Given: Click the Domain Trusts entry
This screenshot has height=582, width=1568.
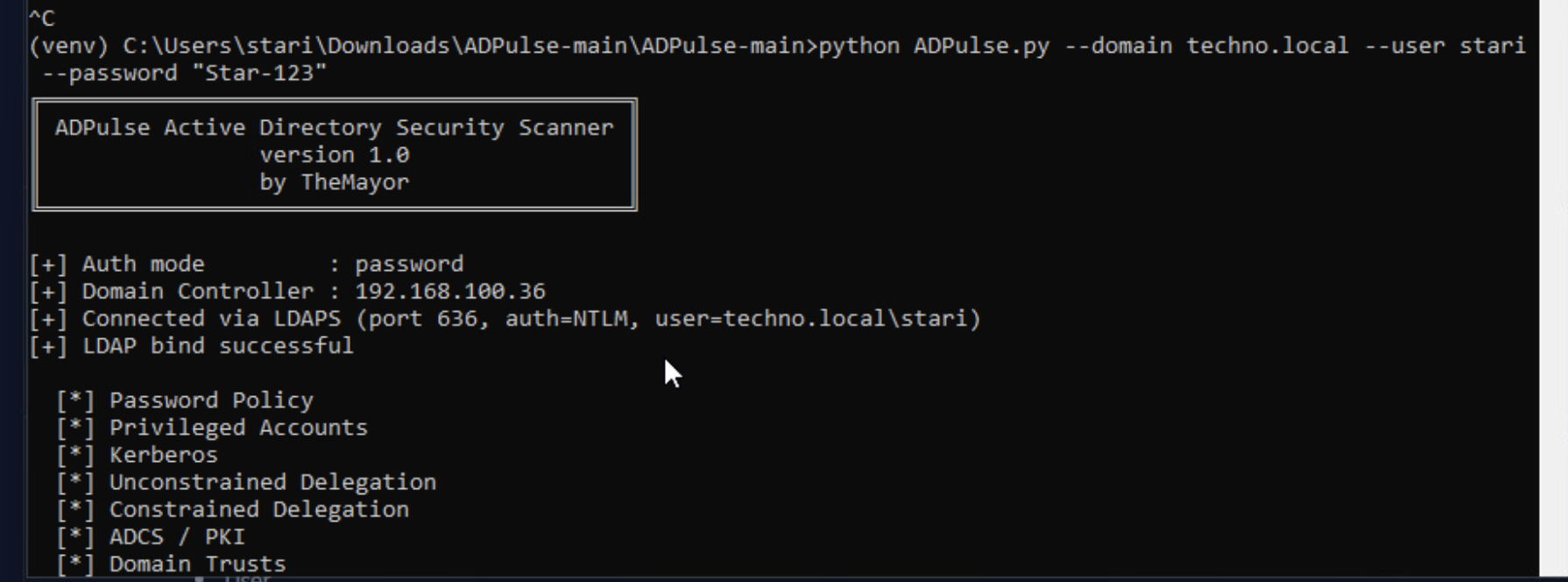Looking at the screenshot, I should [172, 564].
